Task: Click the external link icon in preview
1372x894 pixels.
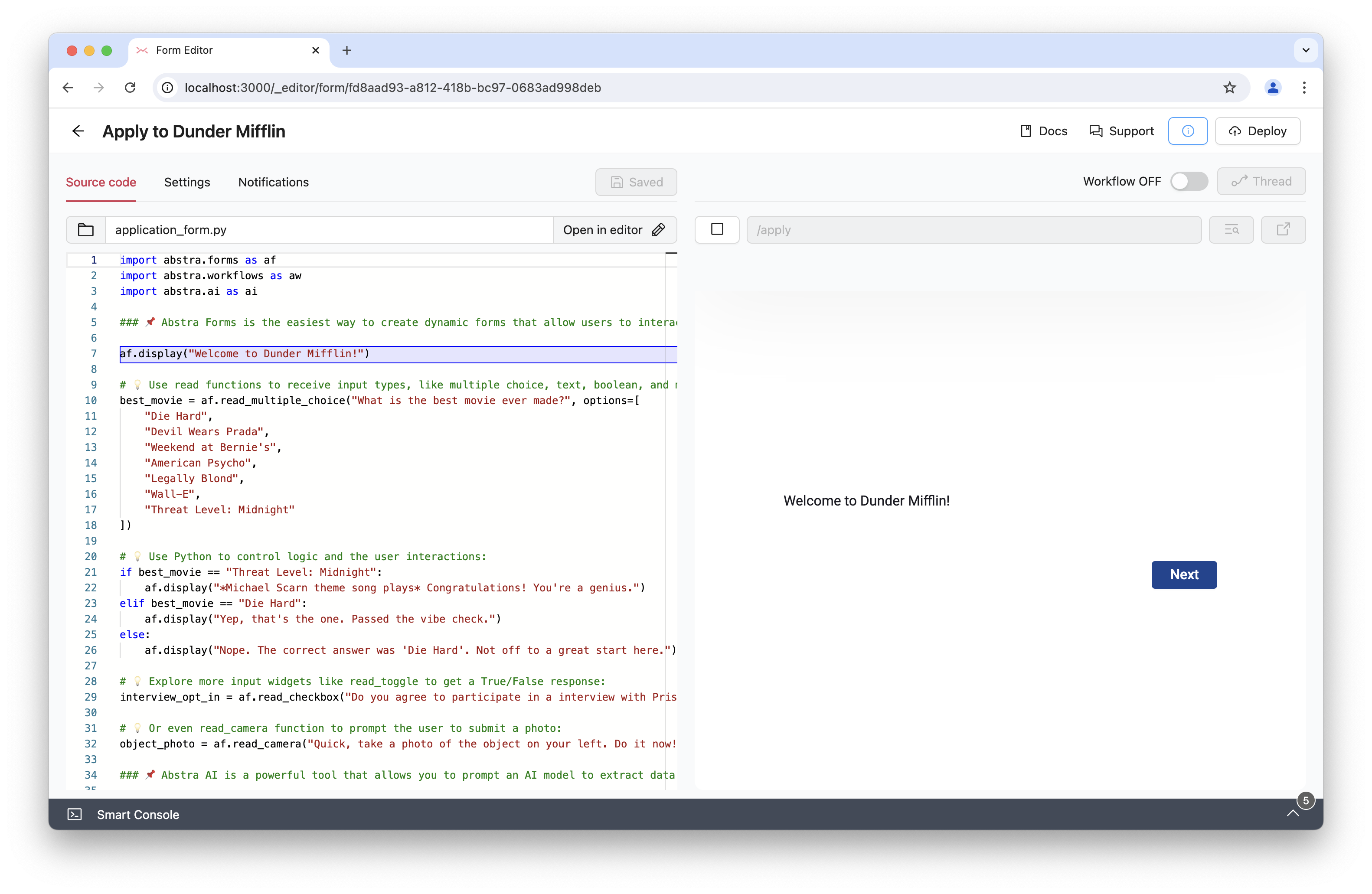Action: click(1283, 230)
